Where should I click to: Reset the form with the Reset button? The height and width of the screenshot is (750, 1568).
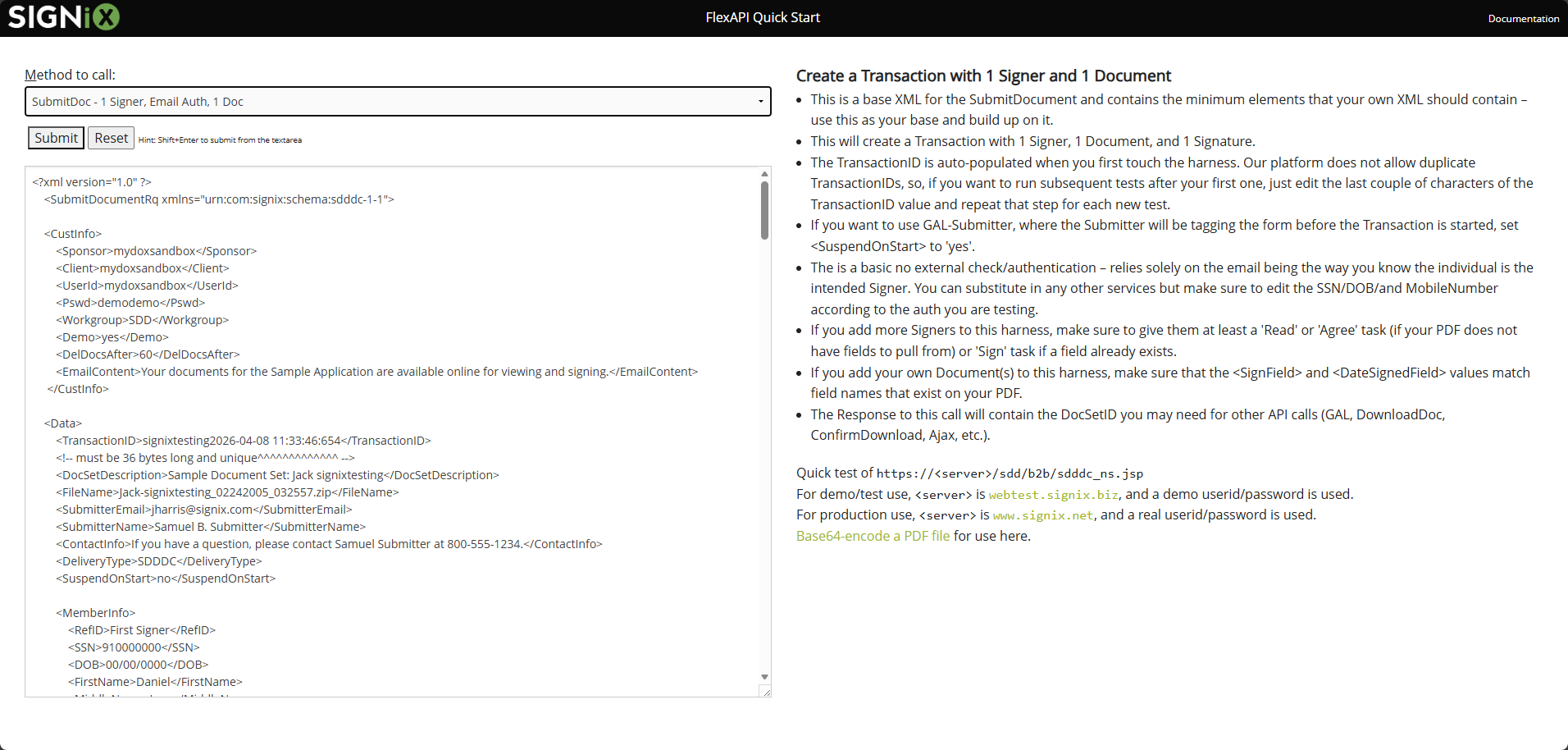[x=110, y=137]
